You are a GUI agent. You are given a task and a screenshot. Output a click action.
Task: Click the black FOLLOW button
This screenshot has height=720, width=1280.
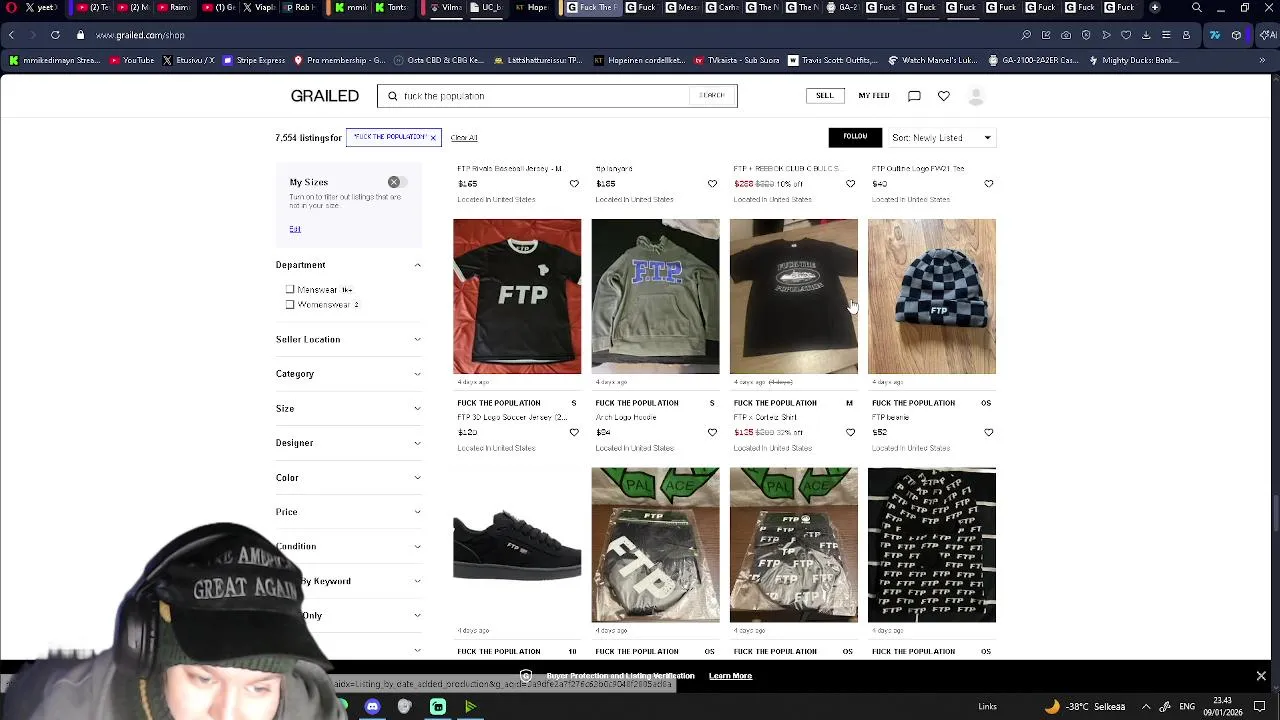(855, 137)
